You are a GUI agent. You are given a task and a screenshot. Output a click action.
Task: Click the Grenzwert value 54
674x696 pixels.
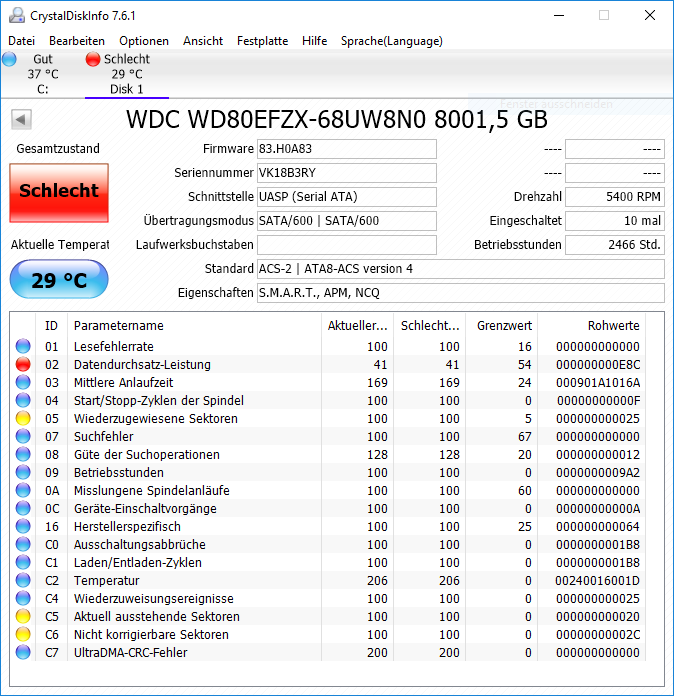[524, 364]
